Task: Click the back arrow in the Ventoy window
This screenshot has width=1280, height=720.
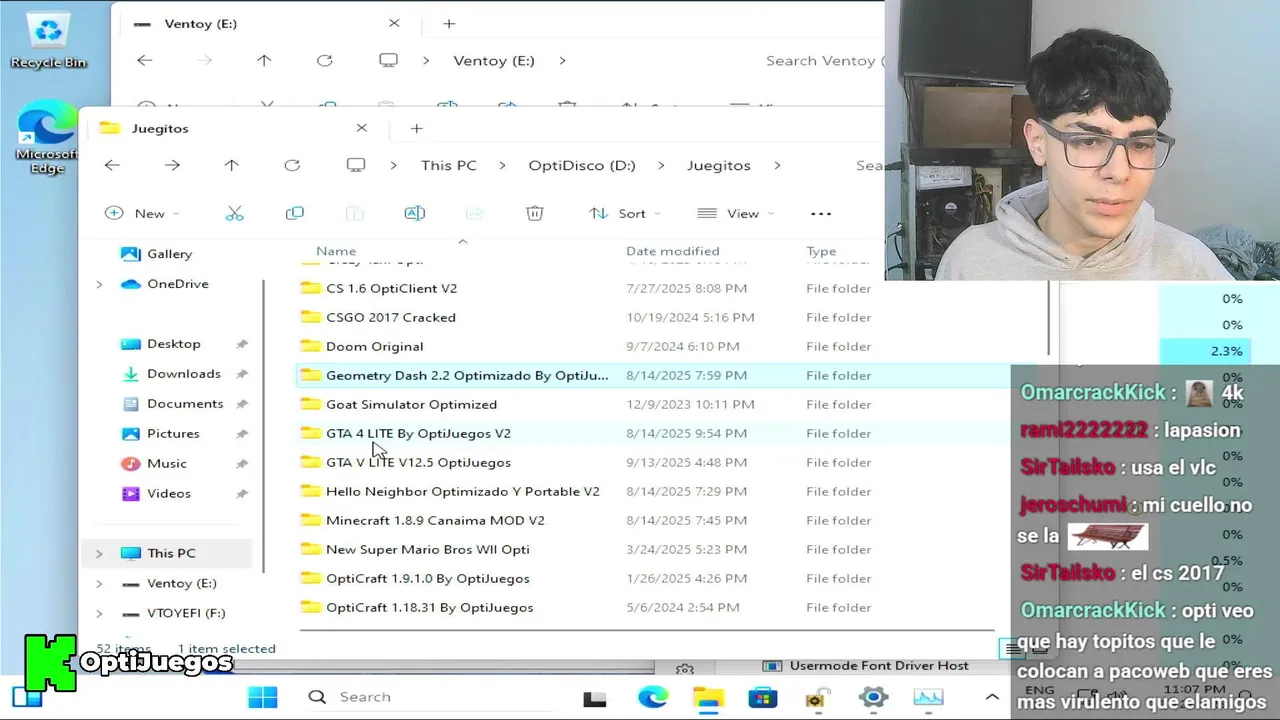Action: coord(144,60)
